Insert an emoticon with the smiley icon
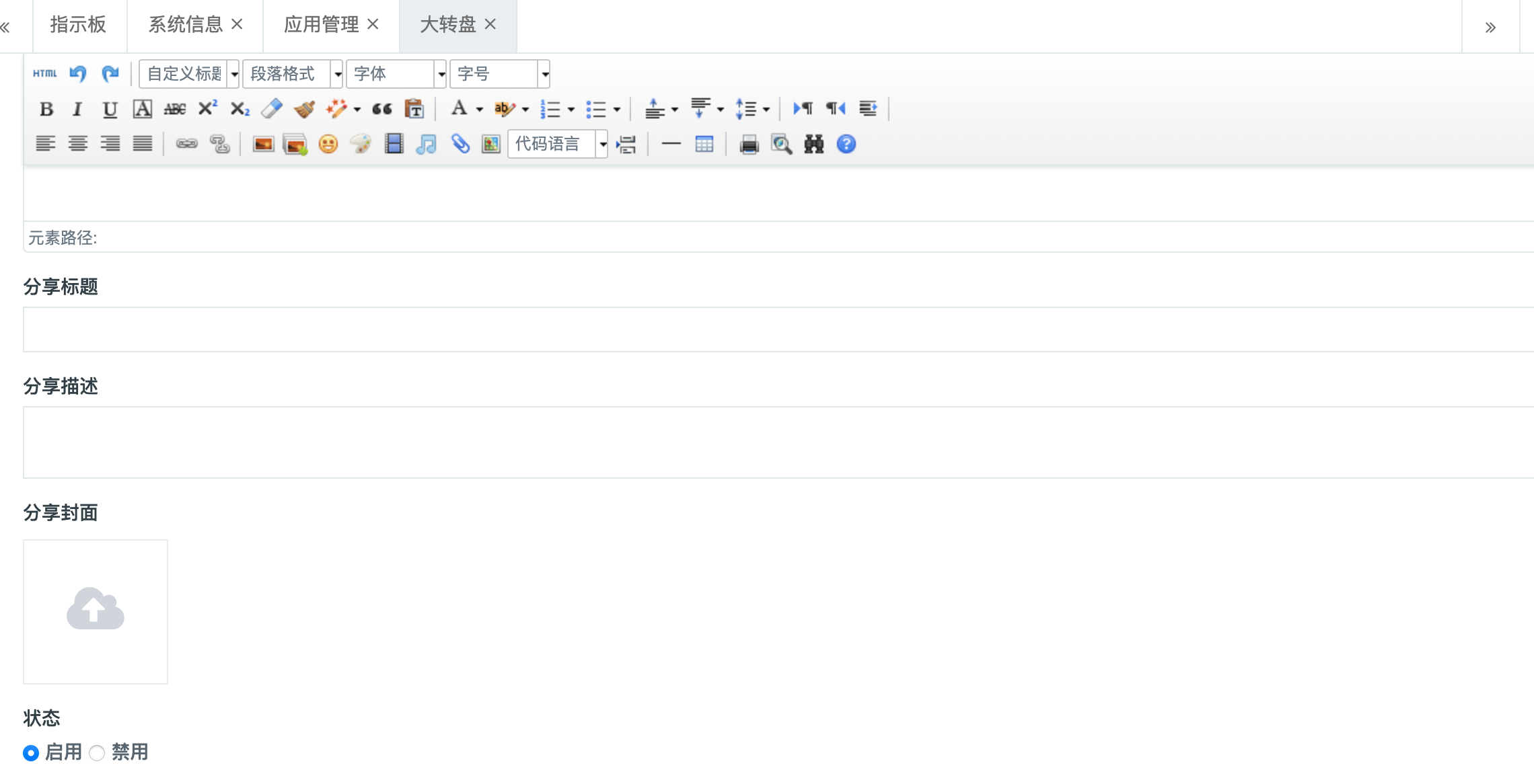Image resolution: width=1534 pixels, height=784 pixels. [x=328, y=144]
